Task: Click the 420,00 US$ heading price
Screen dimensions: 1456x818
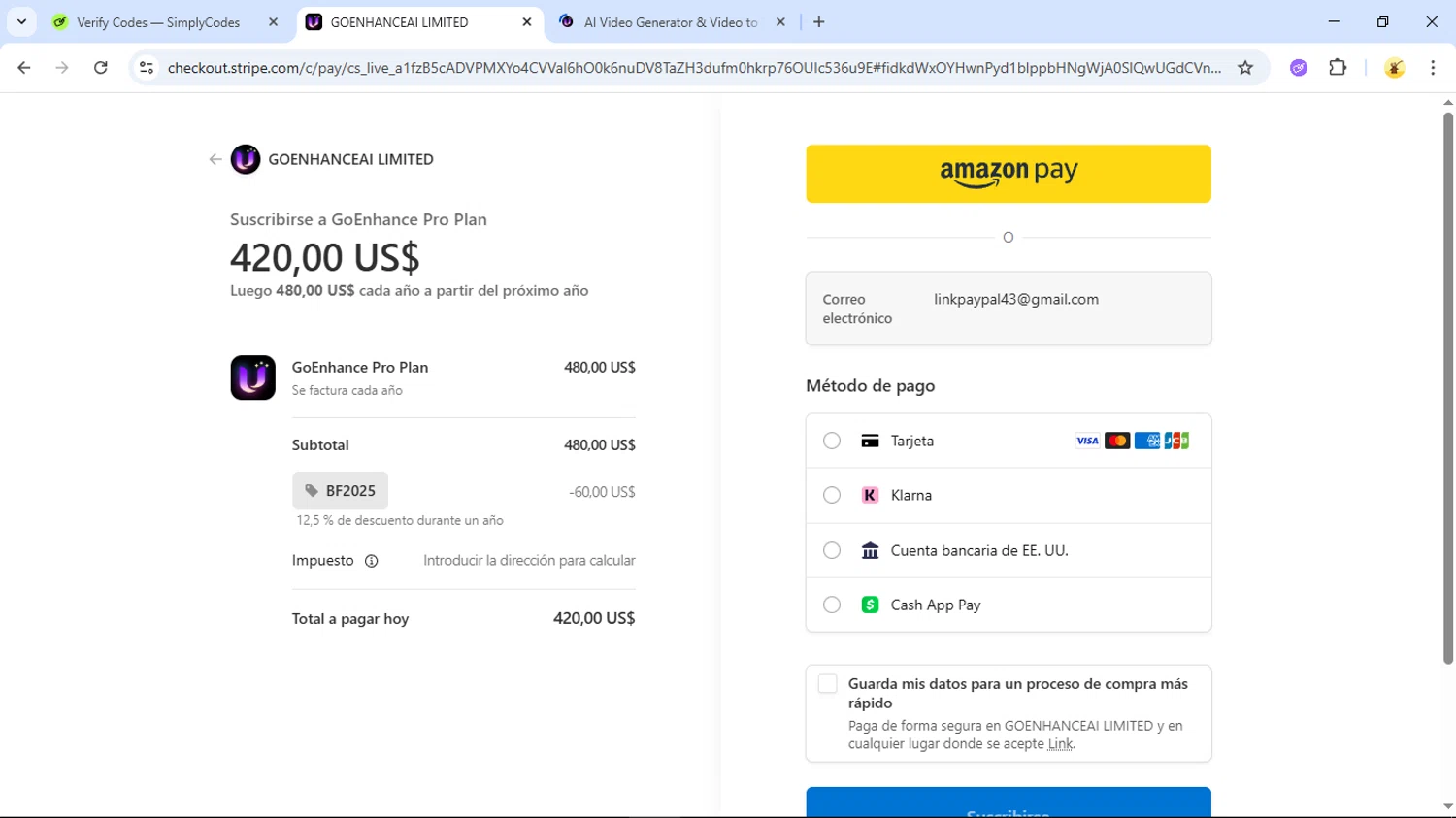Action: tap(325, 257)
